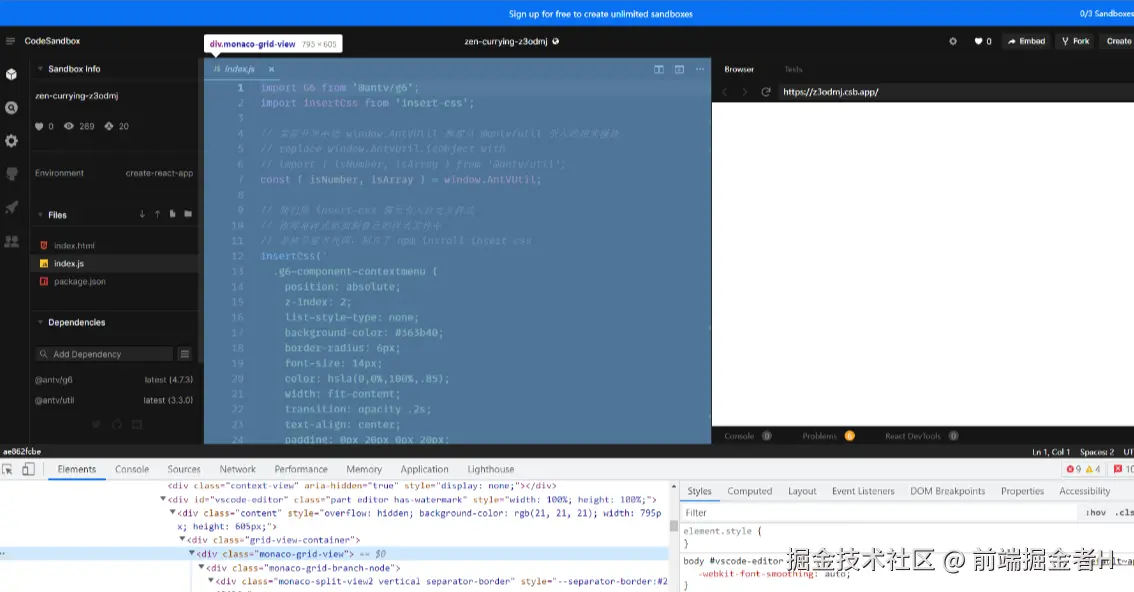Viewport: 1134px width, 592px height.
Task: Open the Performance DevTools tab
Action: 301,469
